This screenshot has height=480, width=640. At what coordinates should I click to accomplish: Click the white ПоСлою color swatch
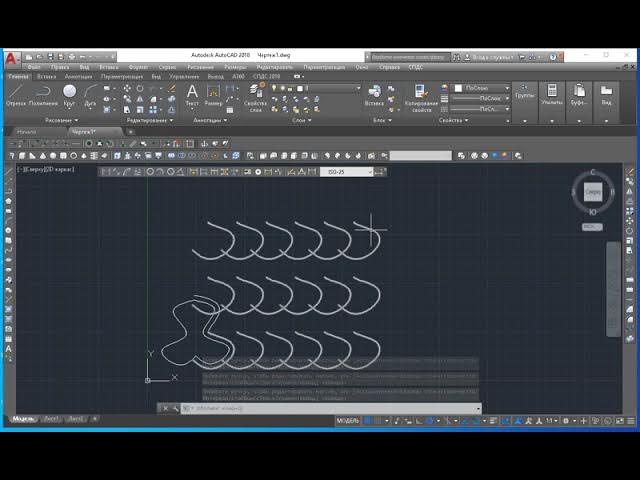coord(458,88)
